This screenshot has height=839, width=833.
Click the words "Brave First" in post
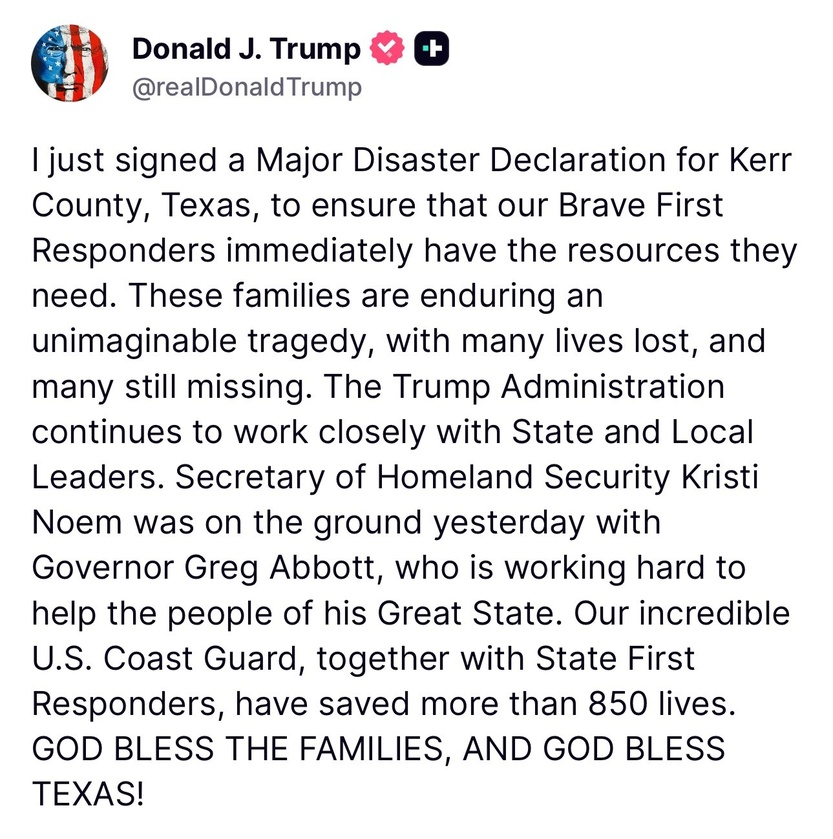tap(640, 205)
